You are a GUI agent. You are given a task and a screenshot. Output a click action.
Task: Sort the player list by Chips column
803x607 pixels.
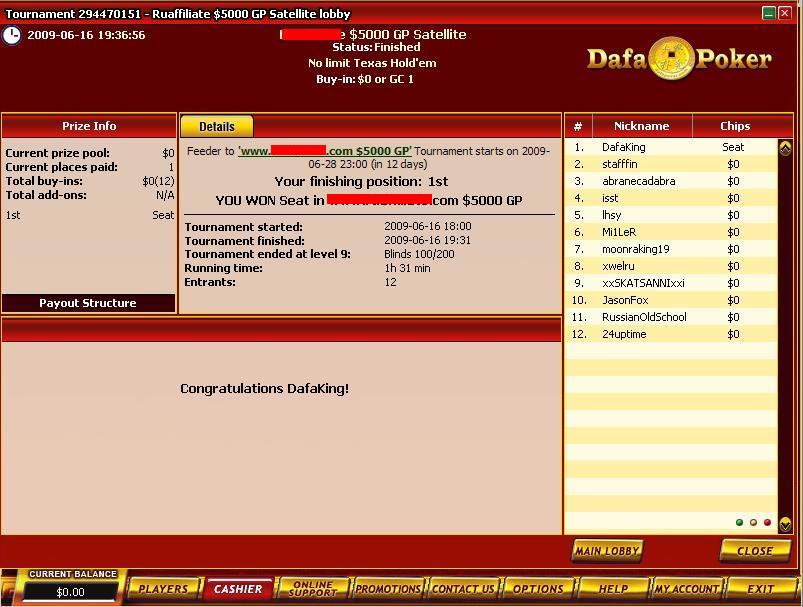tap(735, 126)
